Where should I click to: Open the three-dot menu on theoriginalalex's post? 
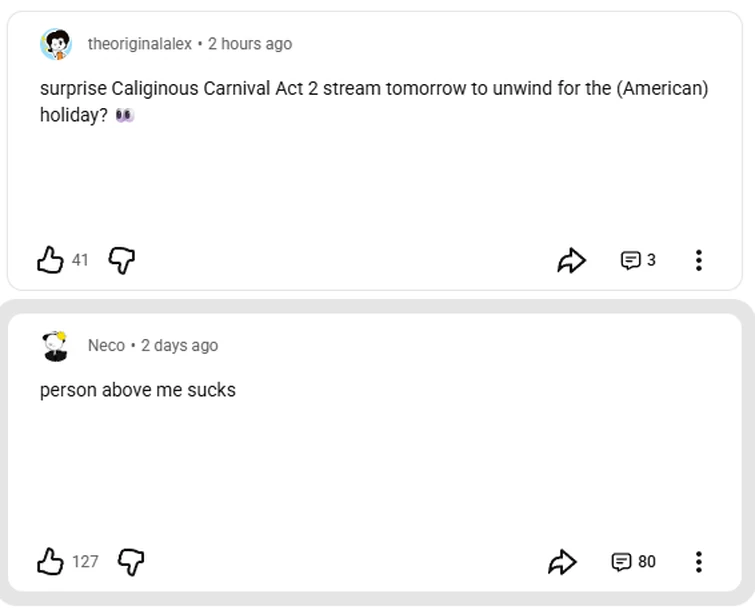(x=698, y=261)
